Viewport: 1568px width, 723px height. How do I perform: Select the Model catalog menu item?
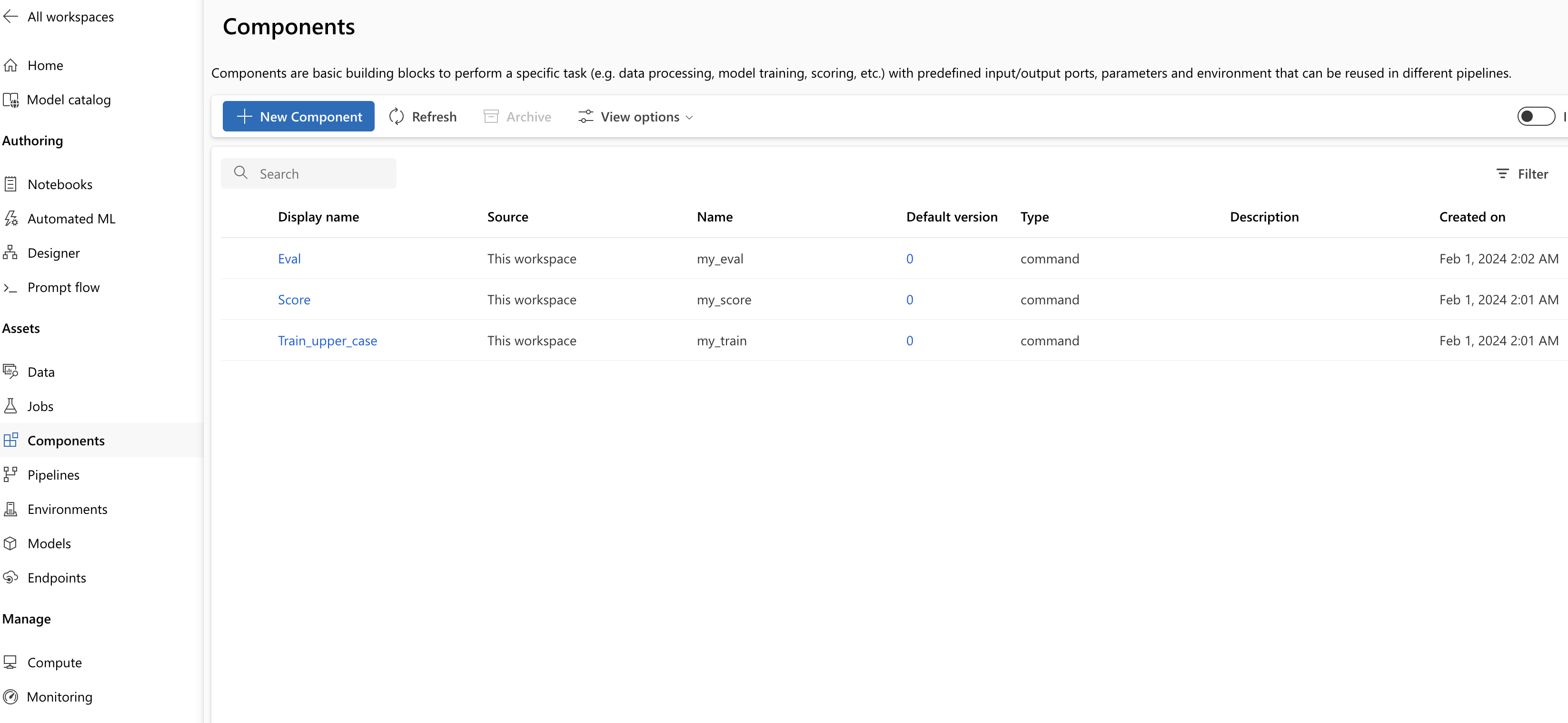pos(69,99)
